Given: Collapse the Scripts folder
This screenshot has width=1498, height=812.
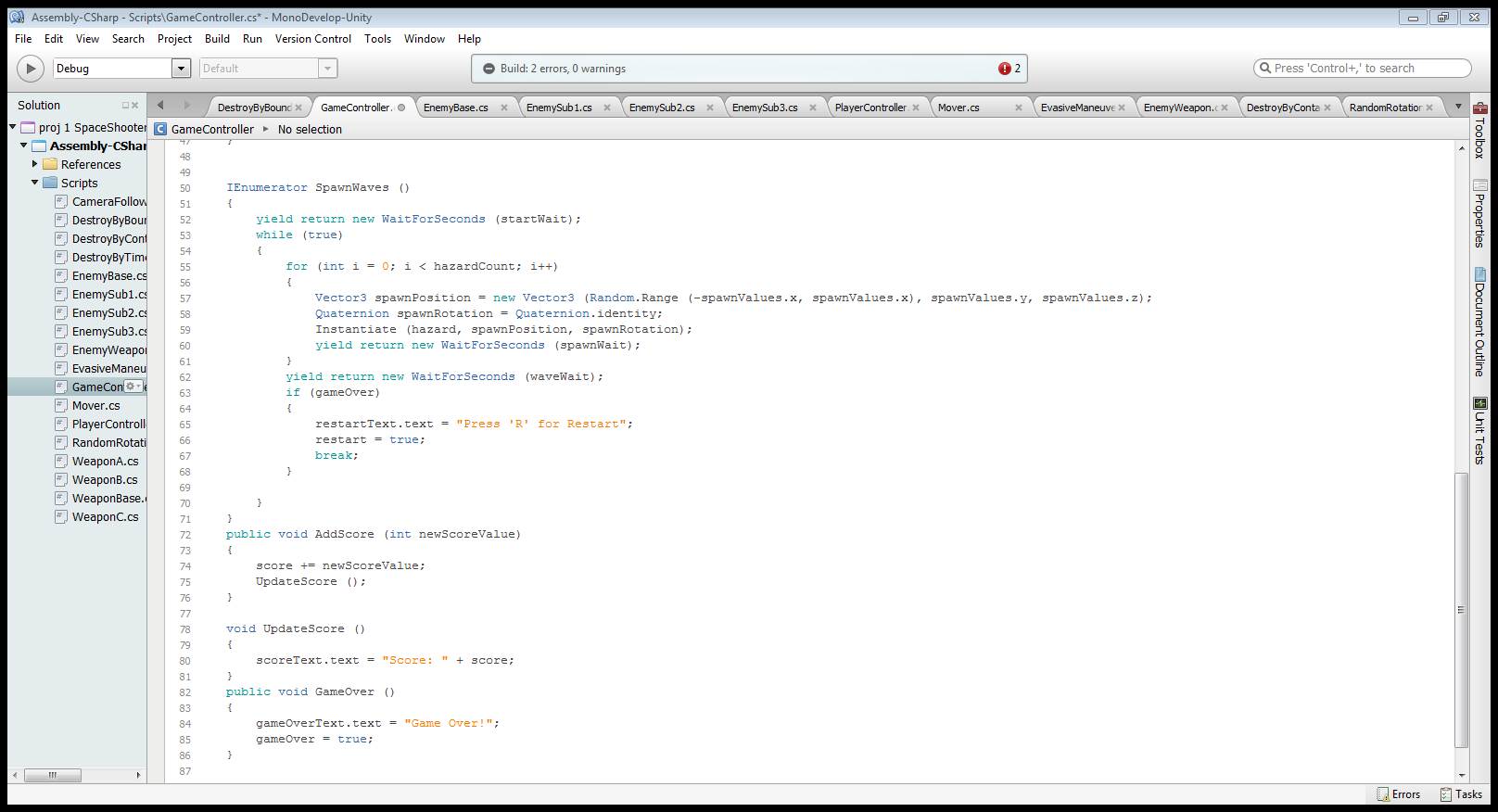Looking at the screenshot, I should tap(34, 183).
